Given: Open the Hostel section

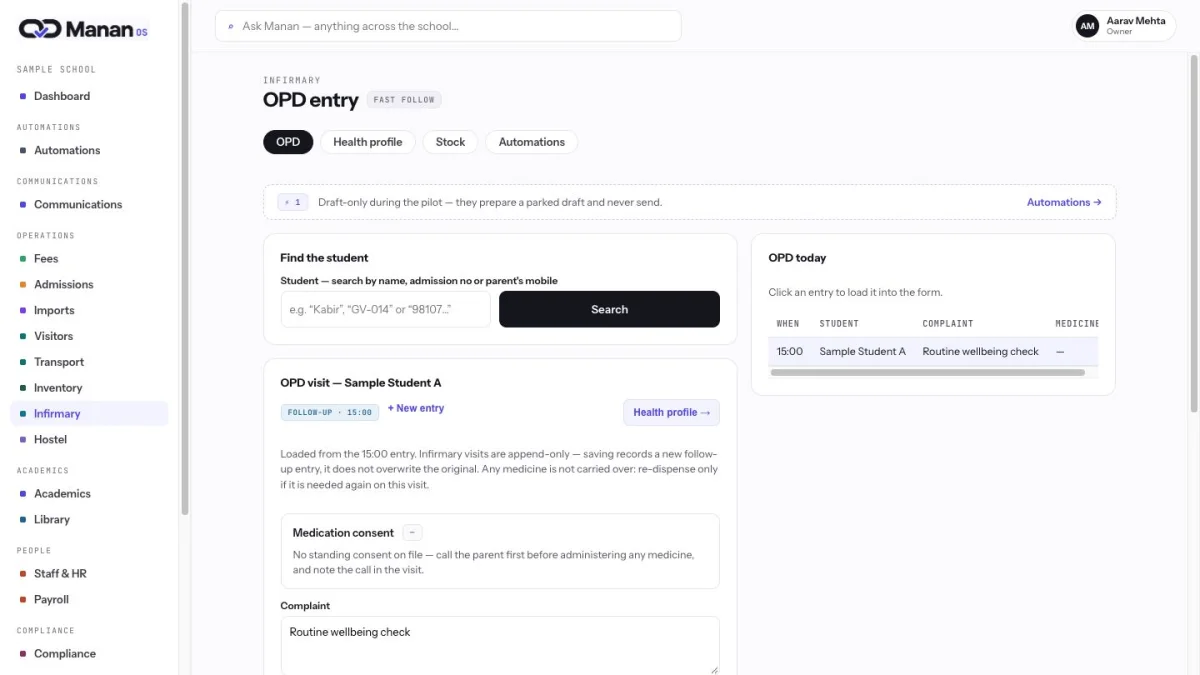Looking at the screenshot, I should tap(50, 439).
